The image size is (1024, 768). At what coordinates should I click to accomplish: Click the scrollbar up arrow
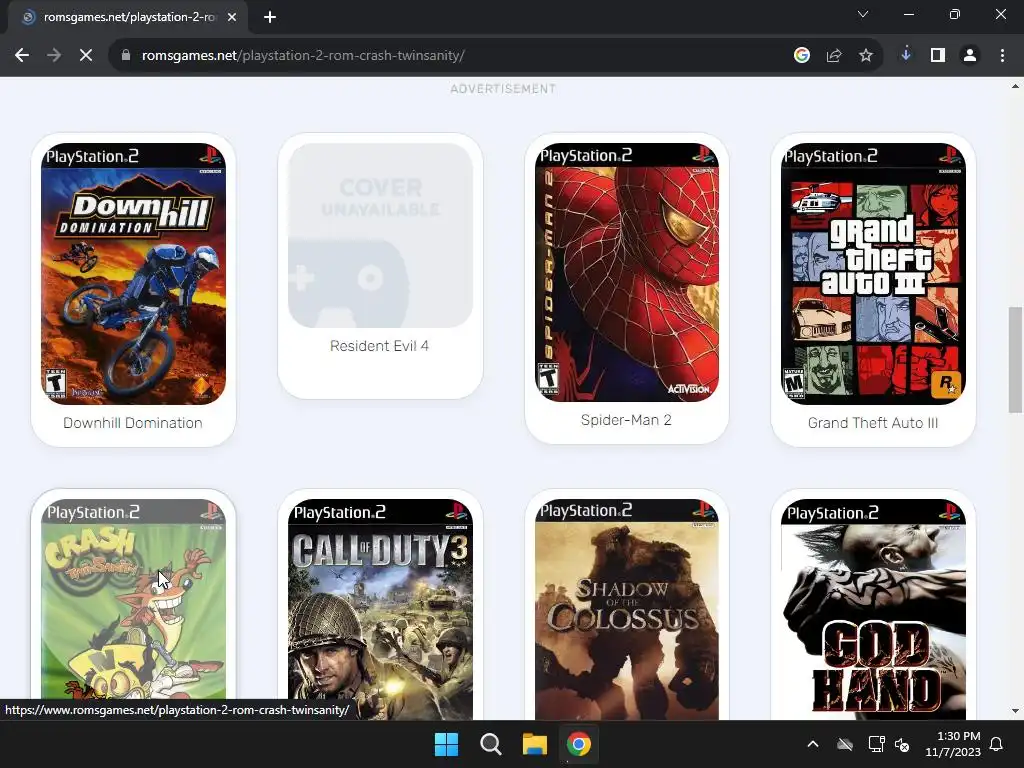tap(1015, 86)
